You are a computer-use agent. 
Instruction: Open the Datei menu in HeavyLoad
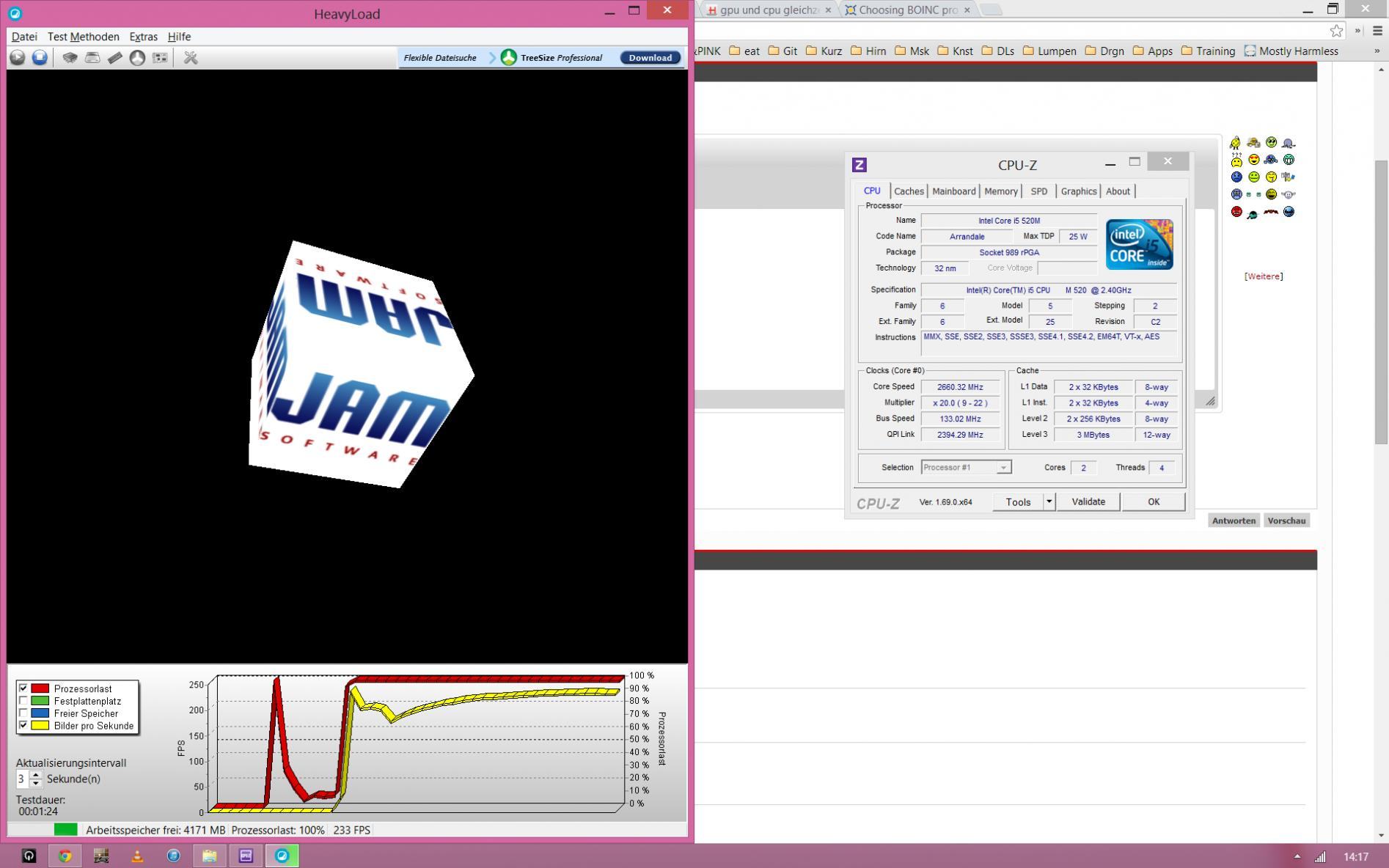tap(24, 37)
